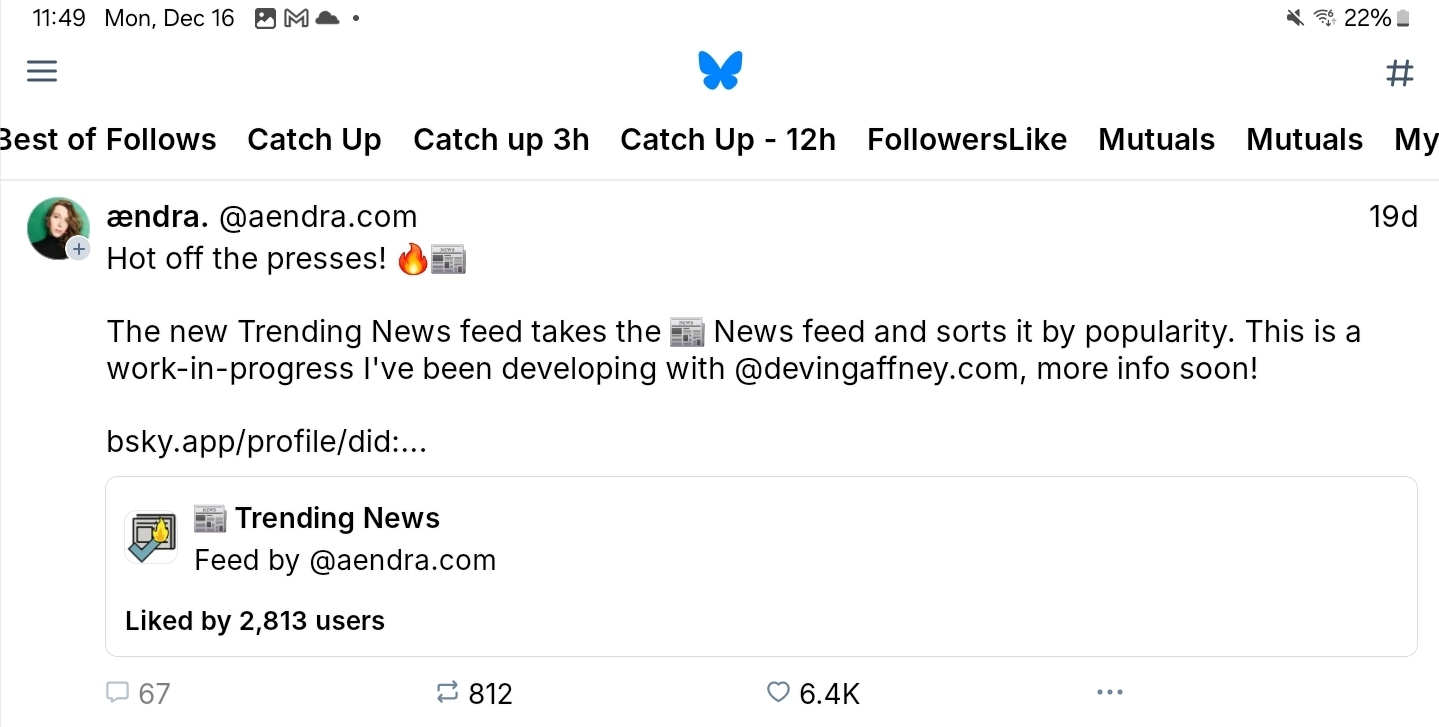
Task: Tap the Bluesky butterfly logo
Action: point(720,71)
